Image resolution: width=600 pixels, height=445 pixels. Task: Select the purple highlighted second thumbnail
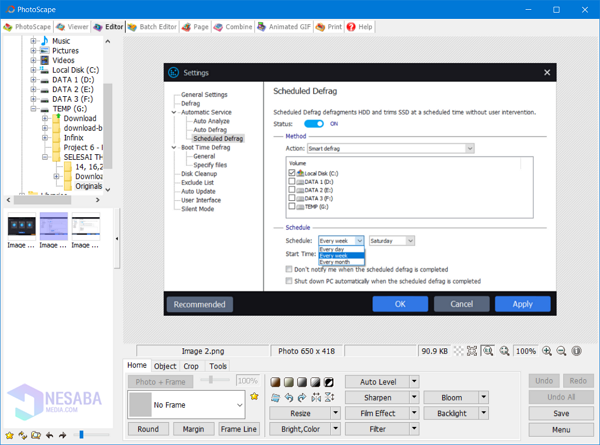tap(54, 227)
